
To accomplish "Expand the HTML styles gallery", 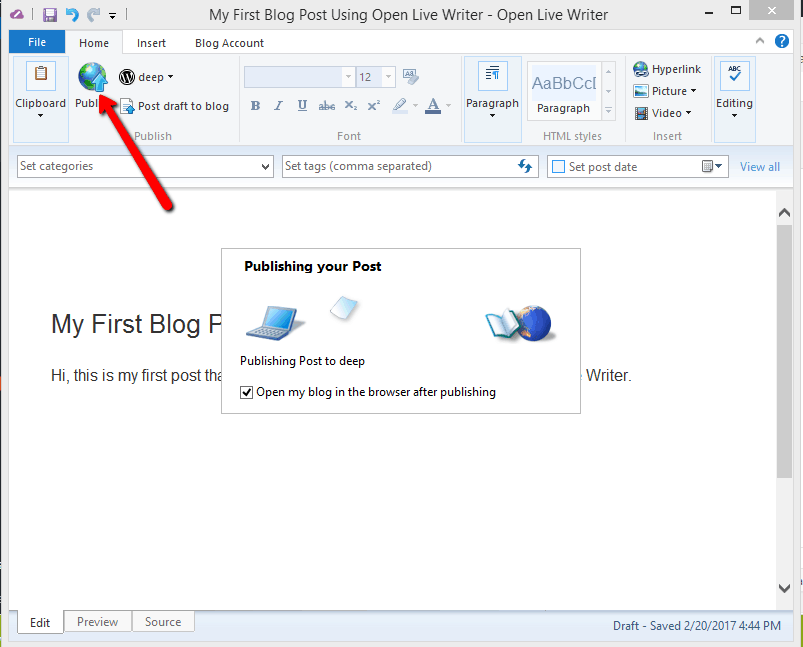I will [609, 111].
